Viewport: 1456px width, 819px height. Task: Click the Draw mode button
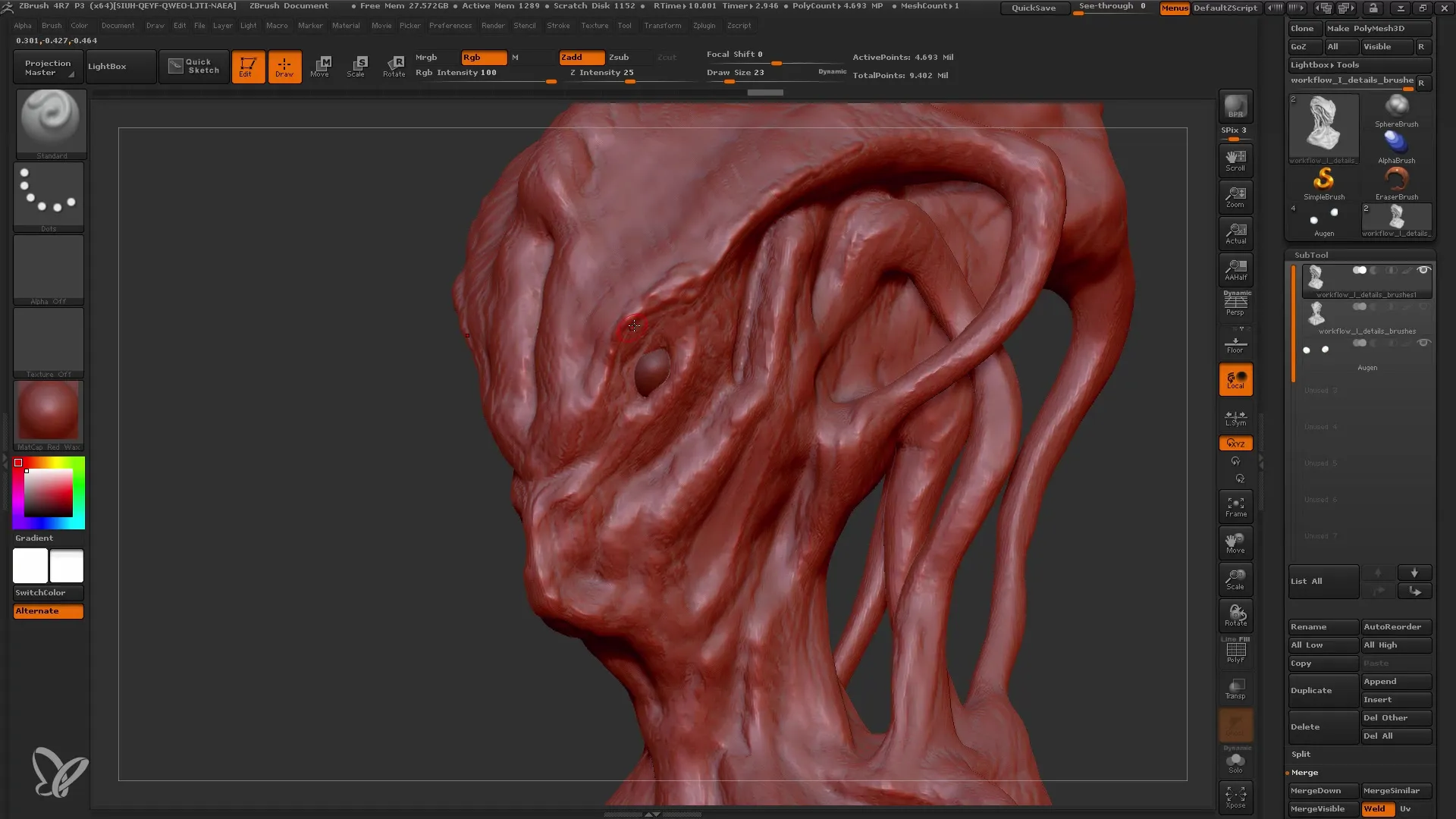tap(284, 65)
